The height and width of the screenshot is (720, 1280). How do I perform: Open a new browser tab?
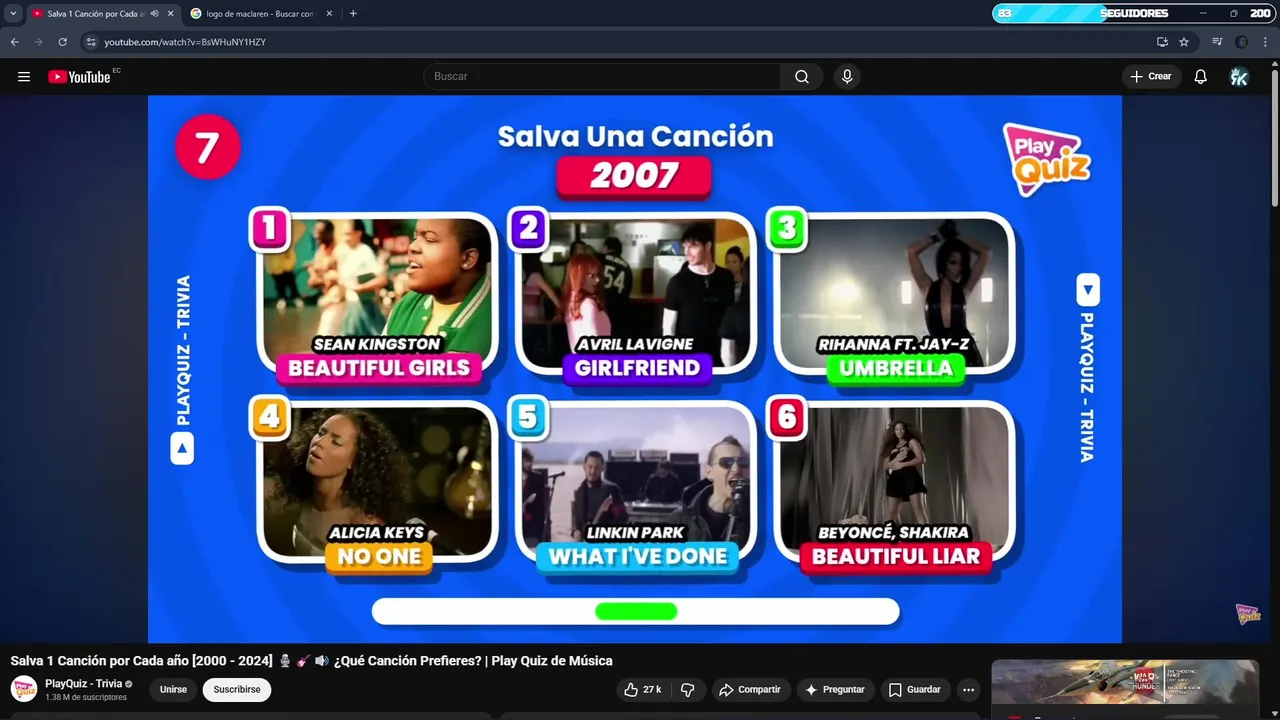(353, 14)
